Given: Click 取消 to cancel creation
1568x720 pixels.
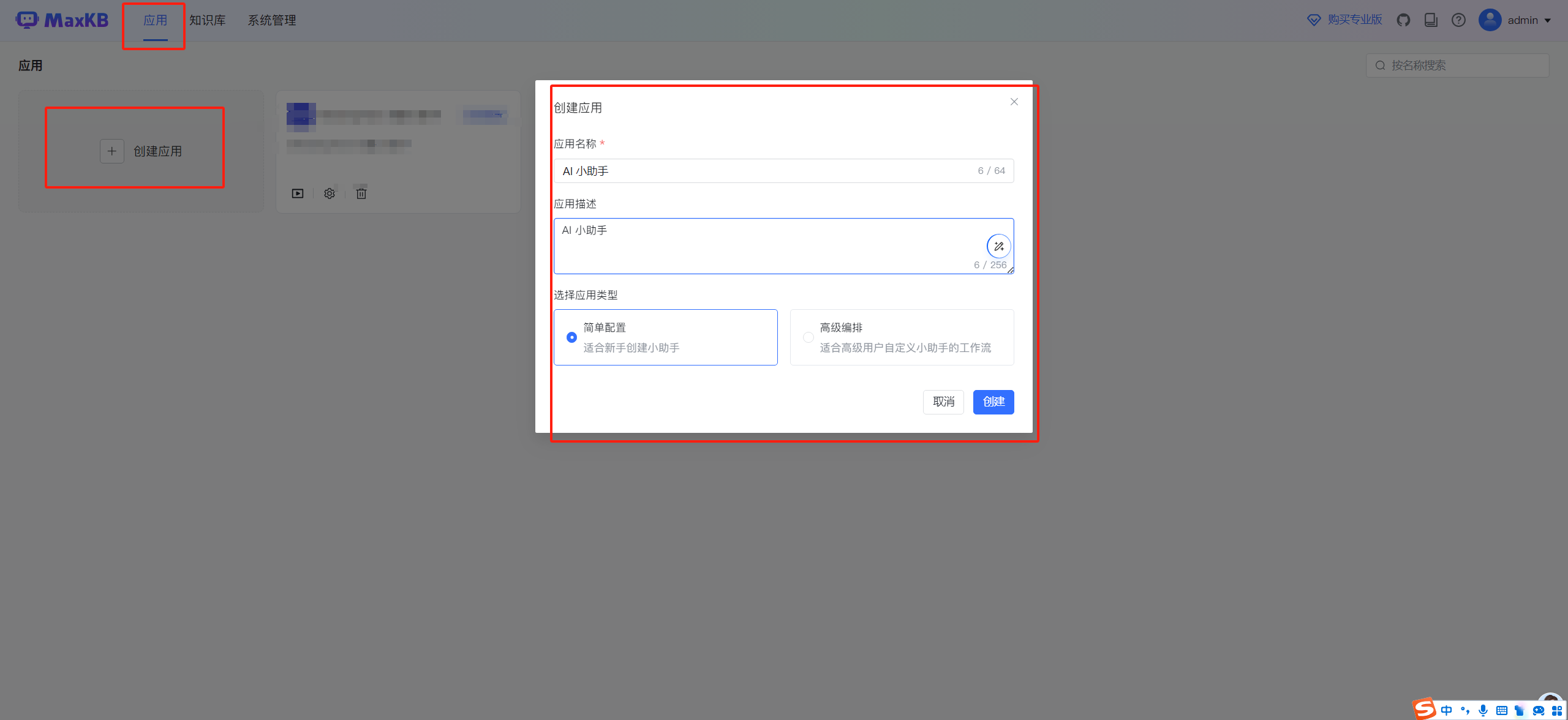Looking at the screenshot, I should [x=943, y=402].
